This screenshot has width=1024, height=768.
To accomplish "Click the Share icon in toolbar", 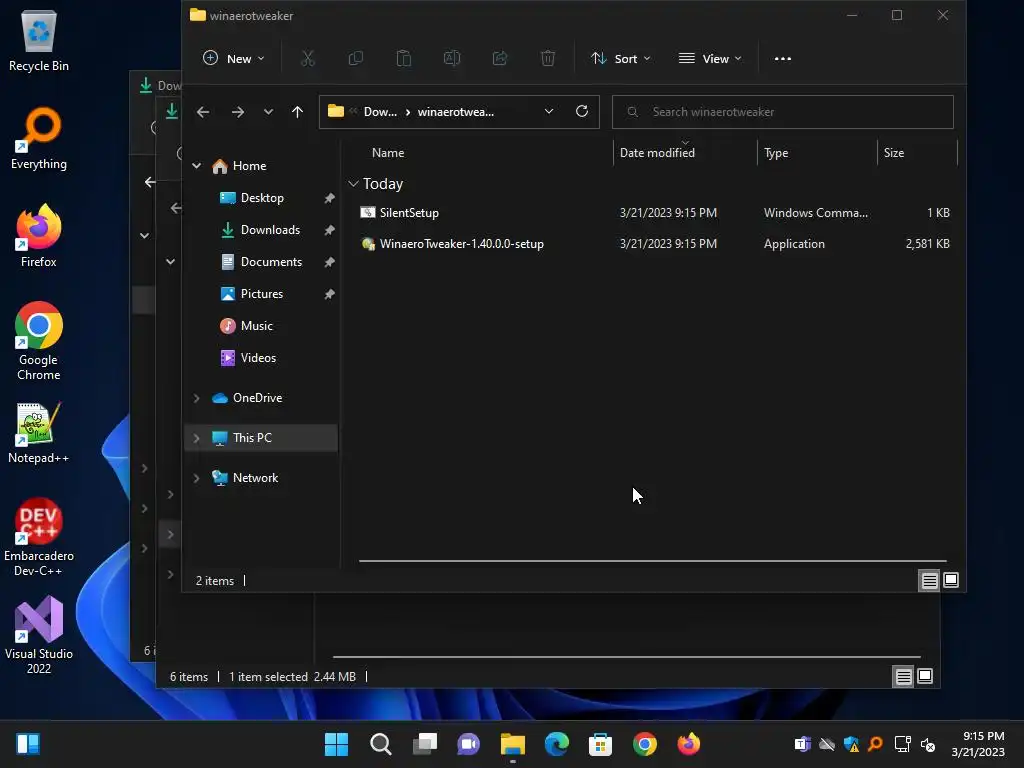I will coord(500,59).
